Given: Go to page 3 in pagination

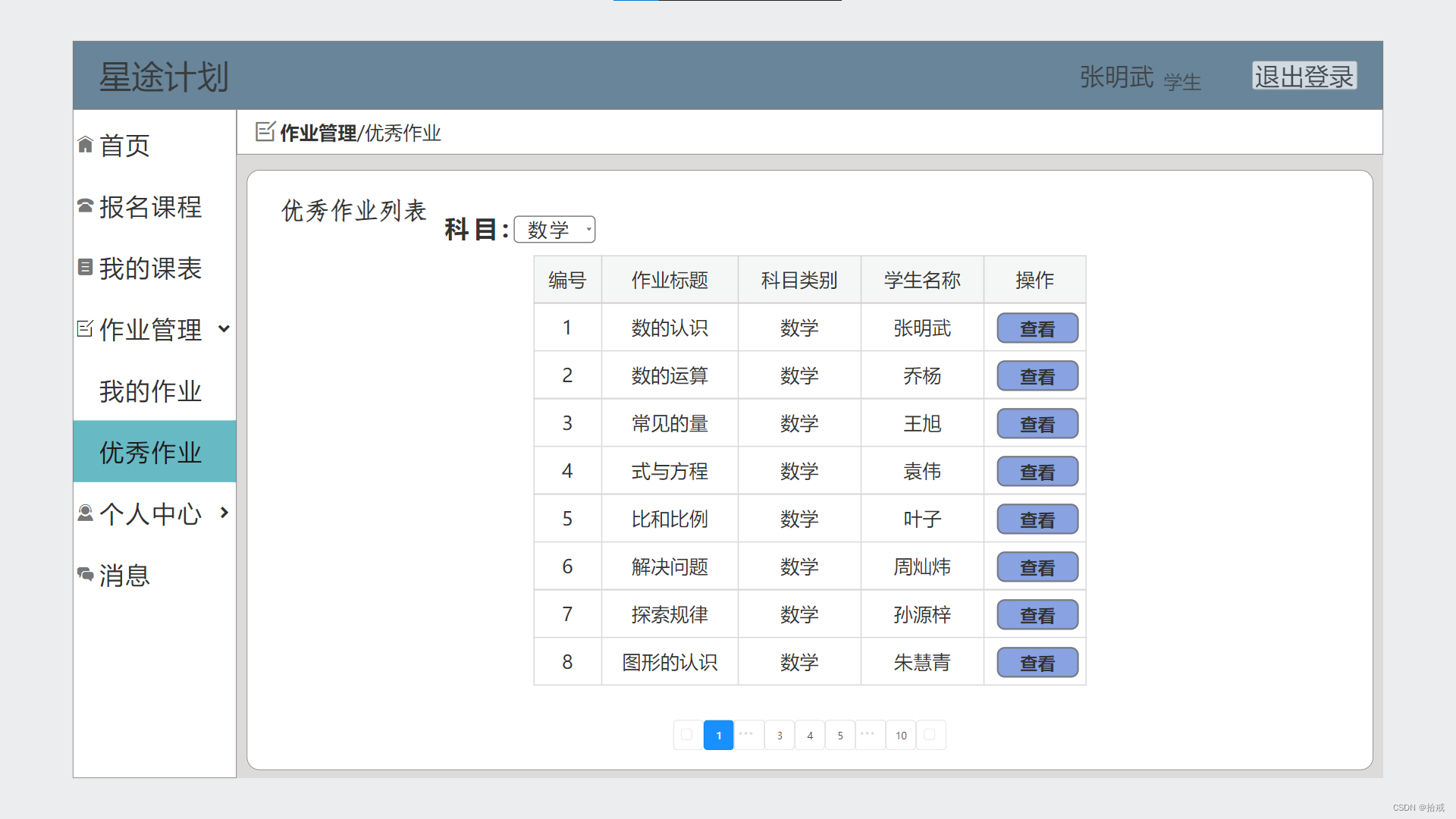Looking at the screenshot, I should pyautogui.click(x=779, y=735).
